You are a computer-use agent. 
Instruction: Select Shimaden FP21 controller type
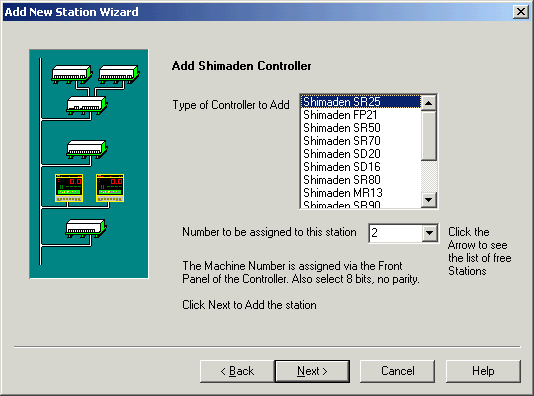coord(361,115)
